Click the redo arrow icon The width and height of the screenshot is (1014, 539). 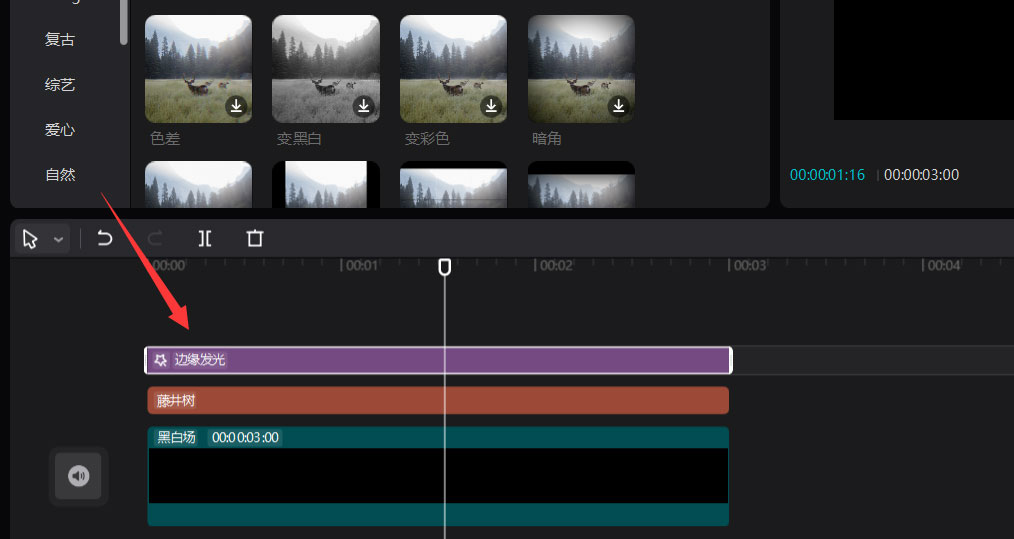[x=155, y=238]
